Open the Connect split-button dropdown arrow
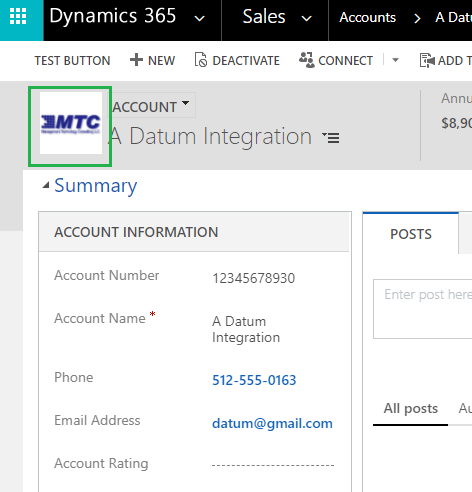 [x=395, y=60]
